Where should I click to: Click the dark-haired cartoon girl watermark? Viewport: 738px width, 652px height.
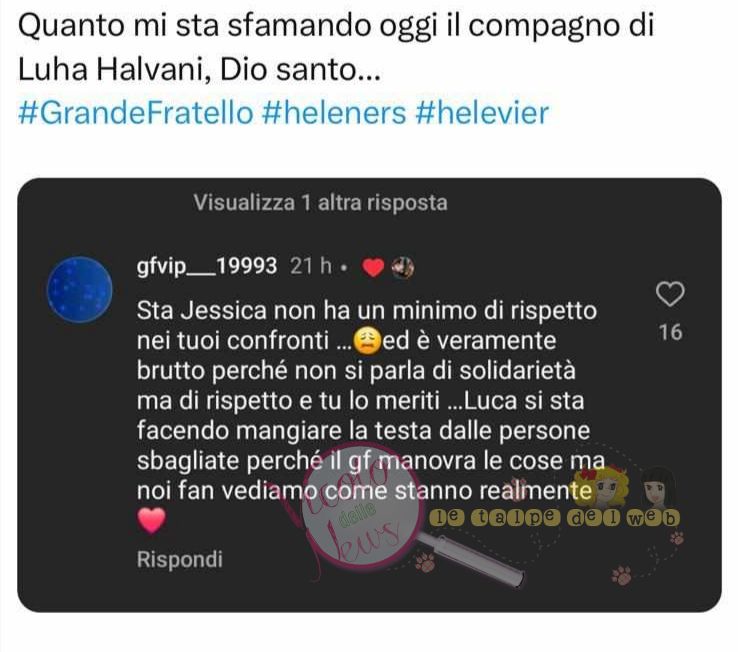point(658,487)
